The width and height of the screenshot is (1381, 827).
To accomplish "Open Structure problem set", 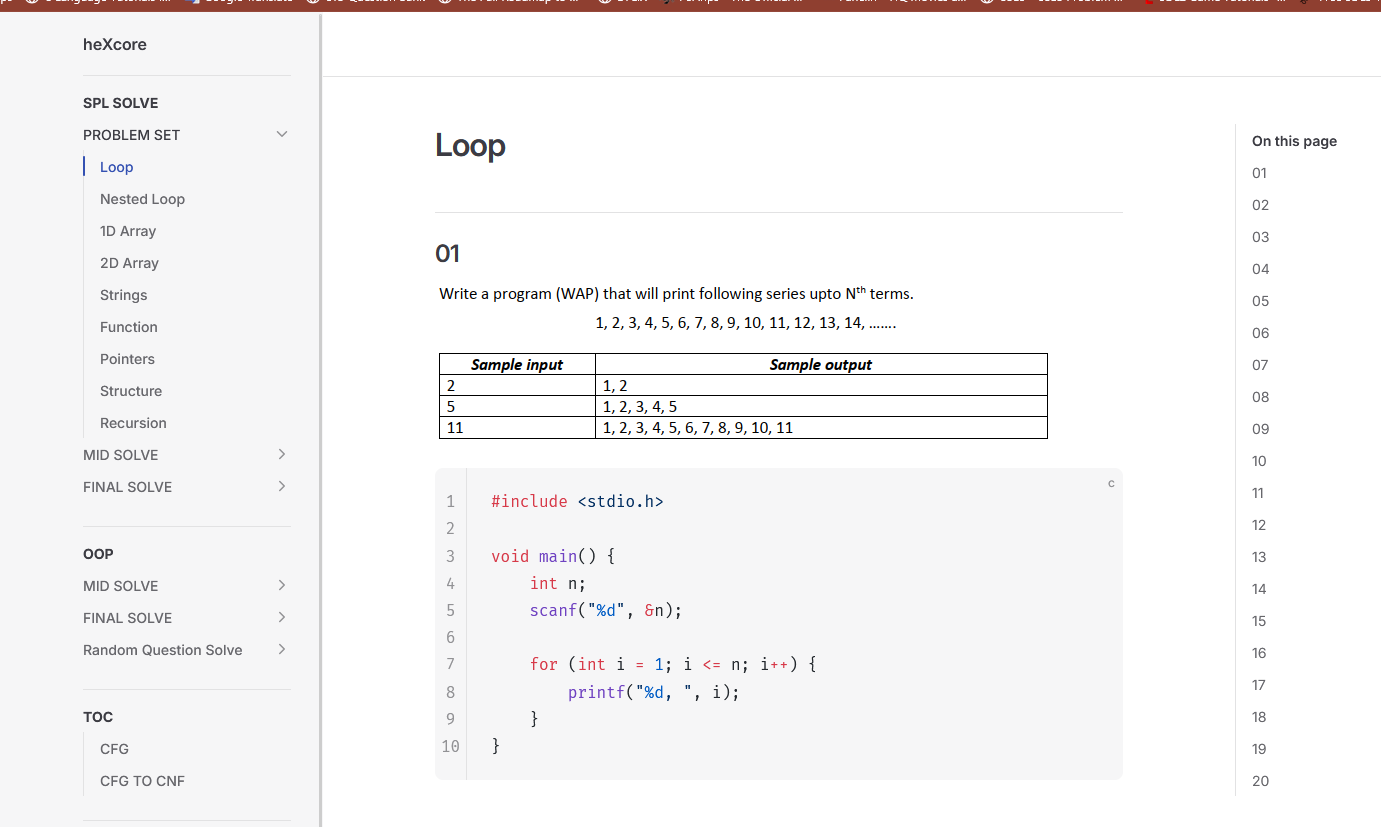I will [x=131, y=391].
